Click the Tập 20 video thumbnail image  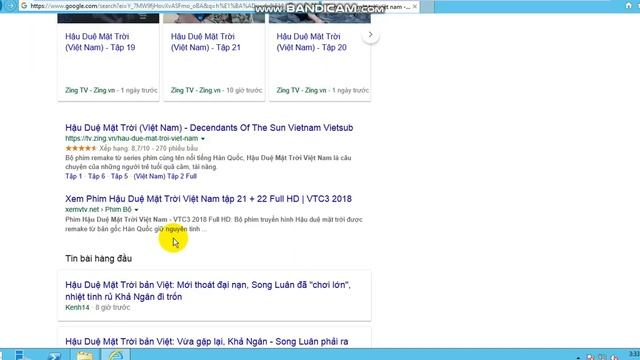[x=320, y=18]
